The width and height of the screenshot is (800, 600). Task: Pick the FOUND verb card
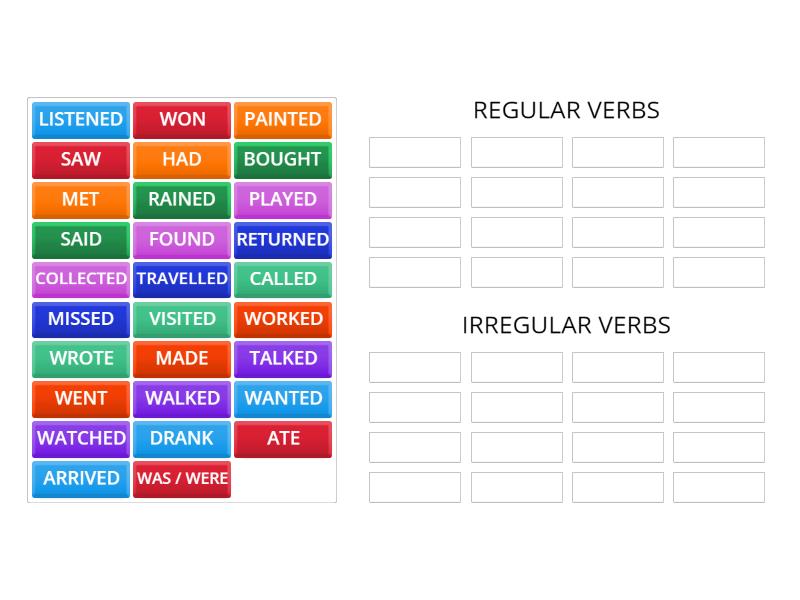click(181, 240)
